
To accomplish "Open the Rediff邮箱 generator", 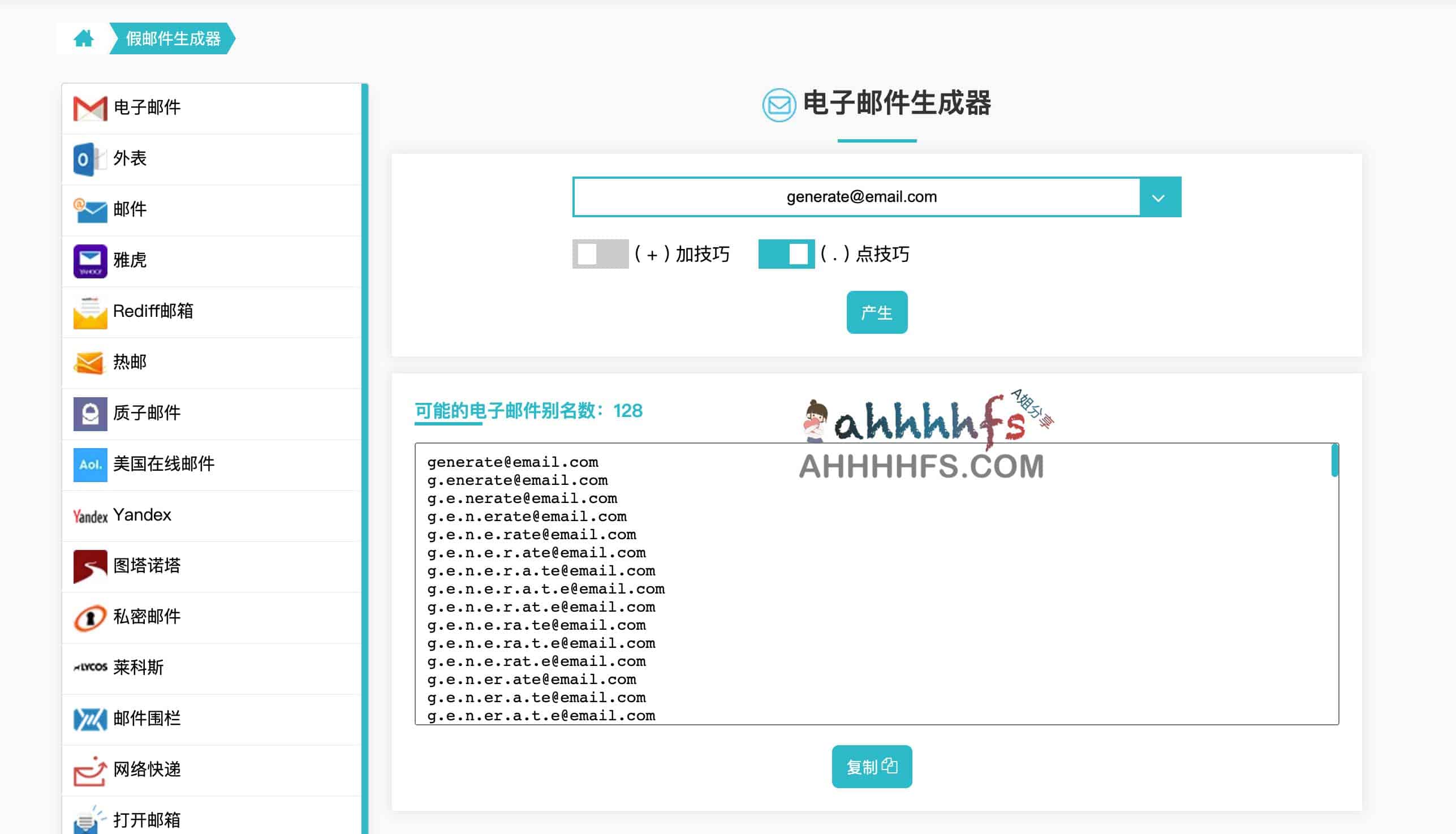I will click(152, 311).
